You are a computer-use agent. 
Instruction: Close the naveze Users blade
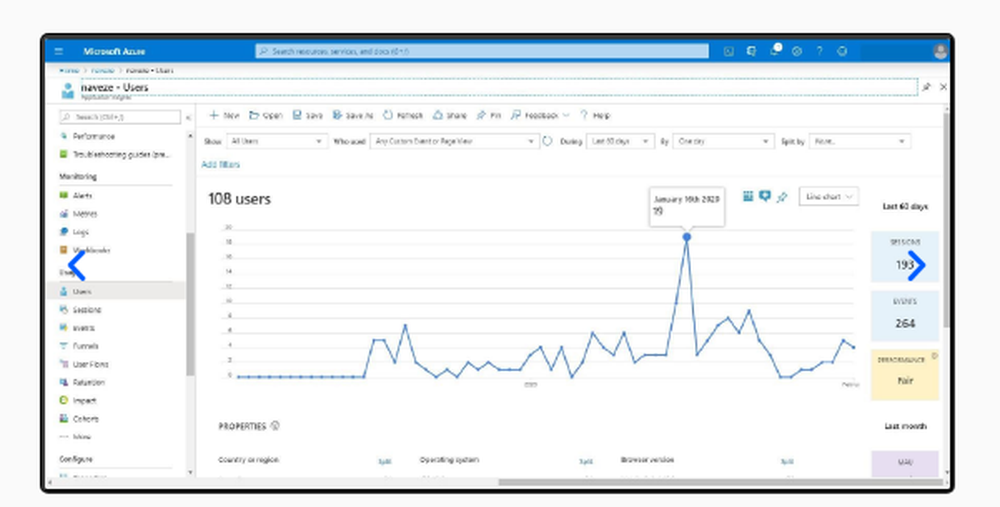[943, 87]
